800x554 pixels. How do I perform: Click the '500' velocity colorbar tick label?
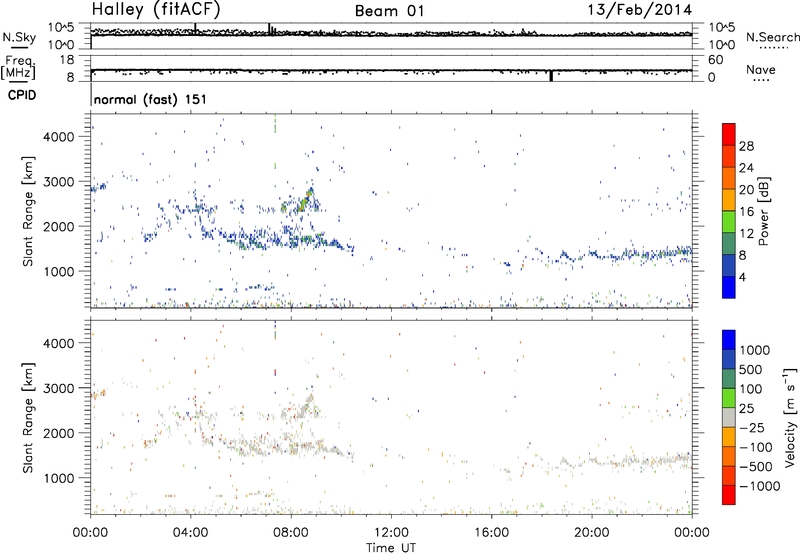(750, 369)
